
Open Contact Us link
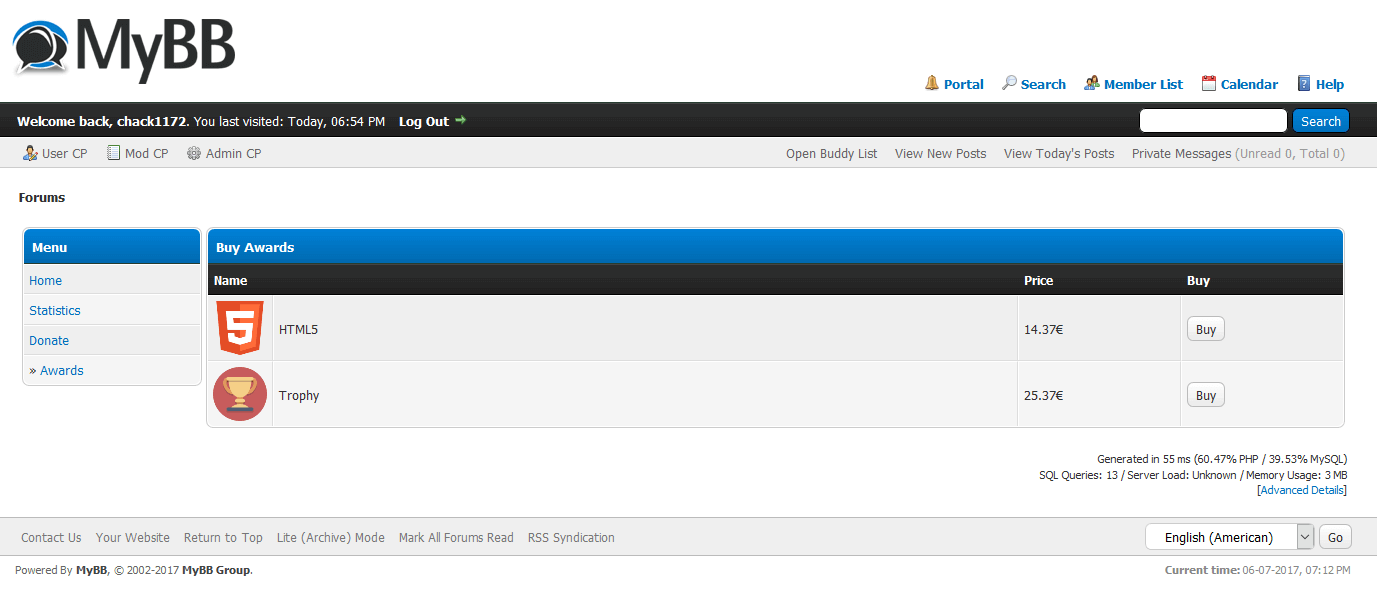point(51,537)
